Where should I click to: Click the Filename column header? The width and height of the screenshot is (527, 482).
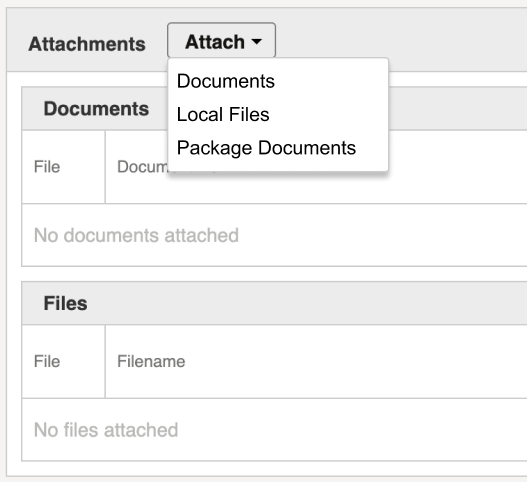coord(151,361)
